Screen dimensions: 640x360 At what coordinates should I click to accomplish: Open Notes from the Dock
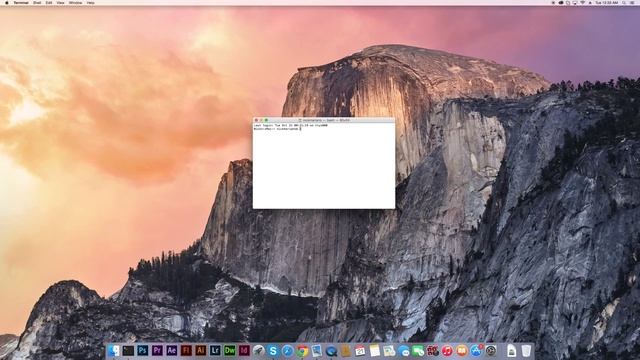[375, 350]
